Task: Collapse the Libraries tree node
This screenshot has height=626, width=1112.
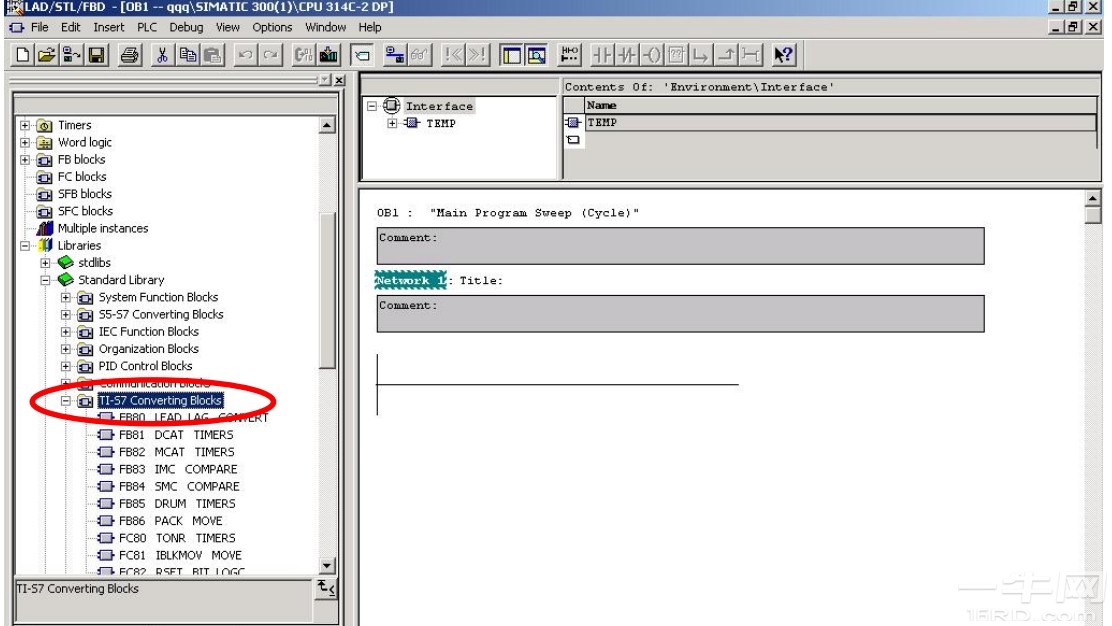Action: (26, 246)
